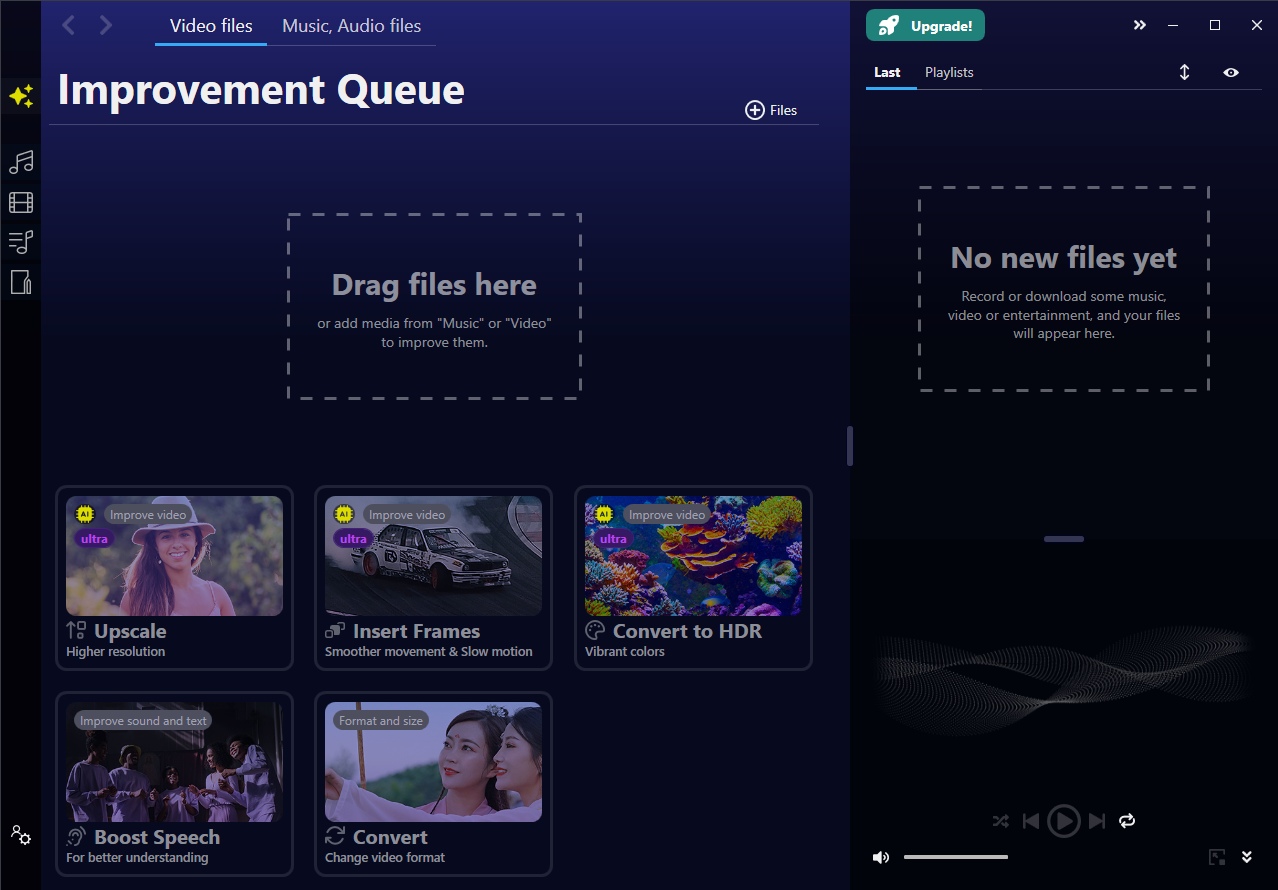Collapse the player with the double-down chevron

coord(1247,857)
